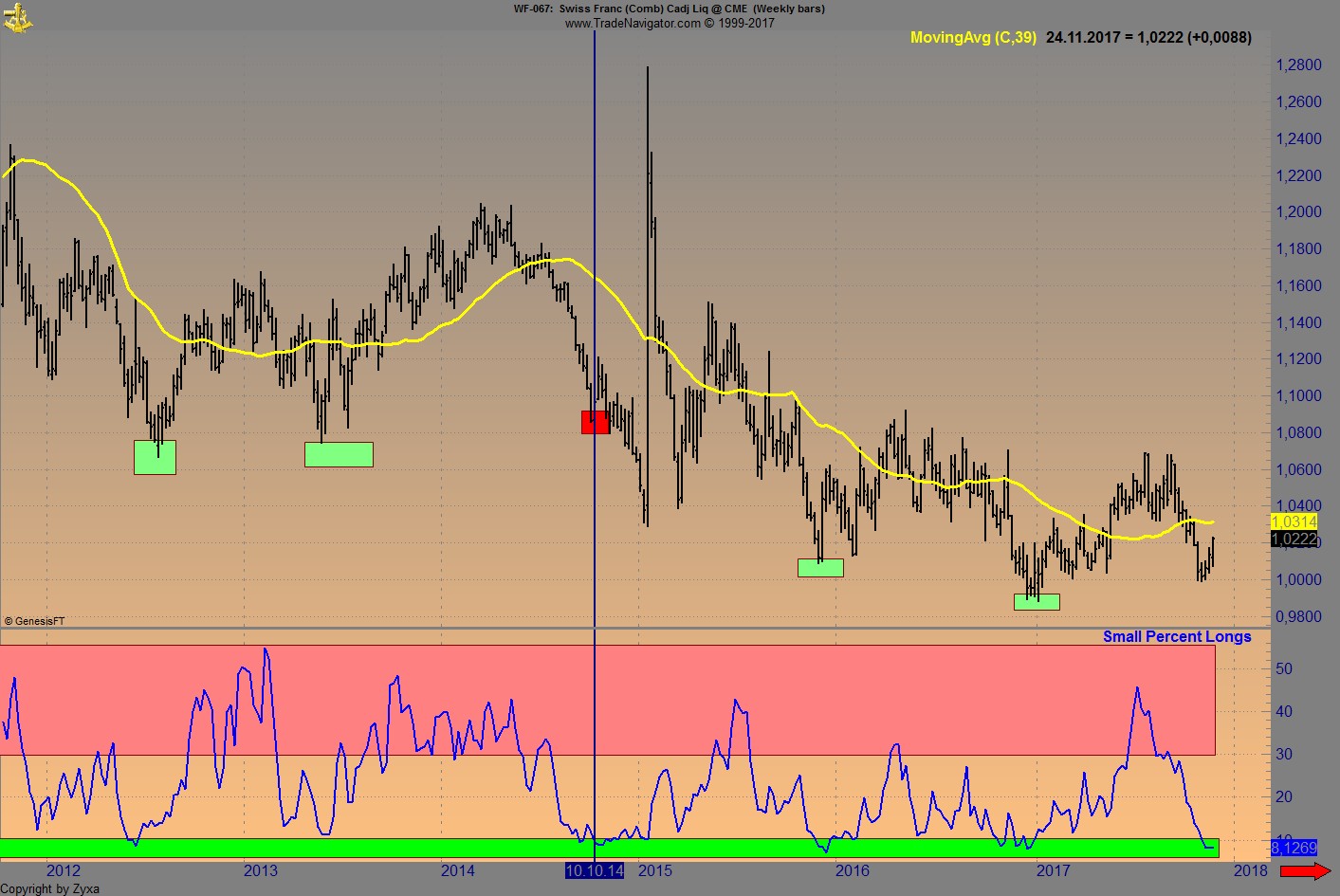Screen dimensions: 1340x896
Task: Click the Copyright by Zyxa text
Action: pyautogui.click(x=49, y=889)
